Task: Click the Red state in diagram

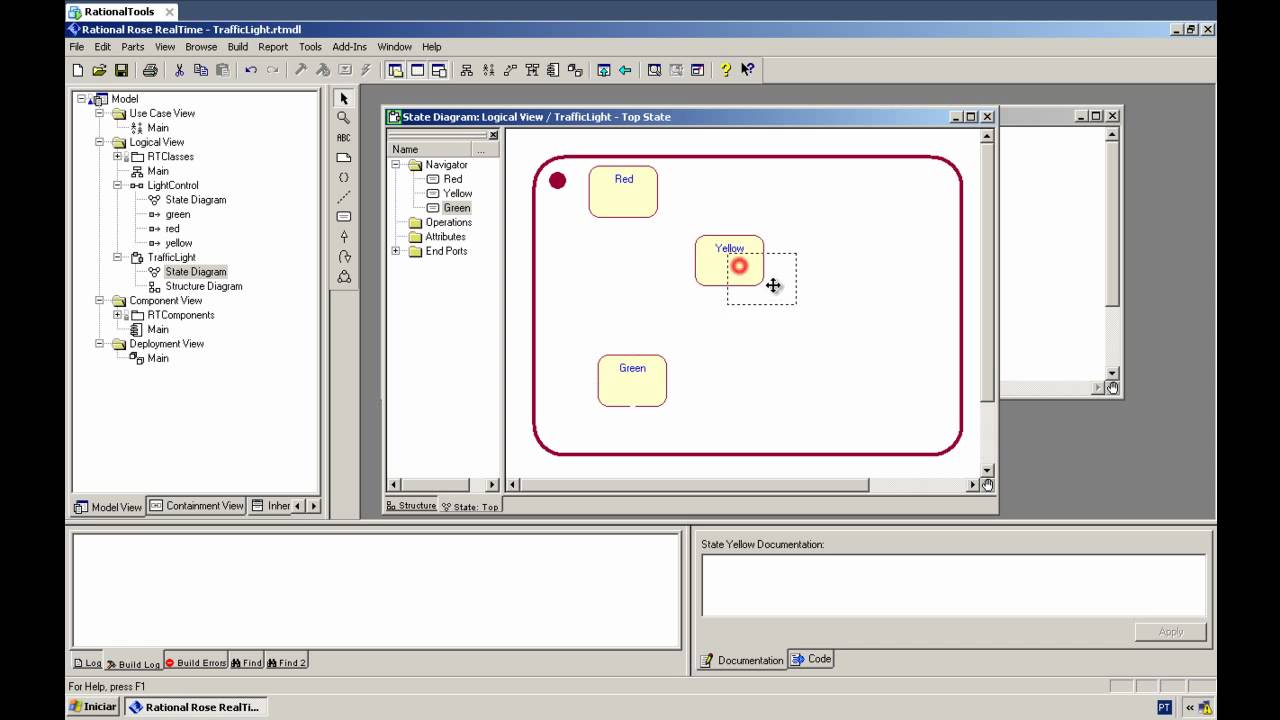Action: tap(623, 192)
